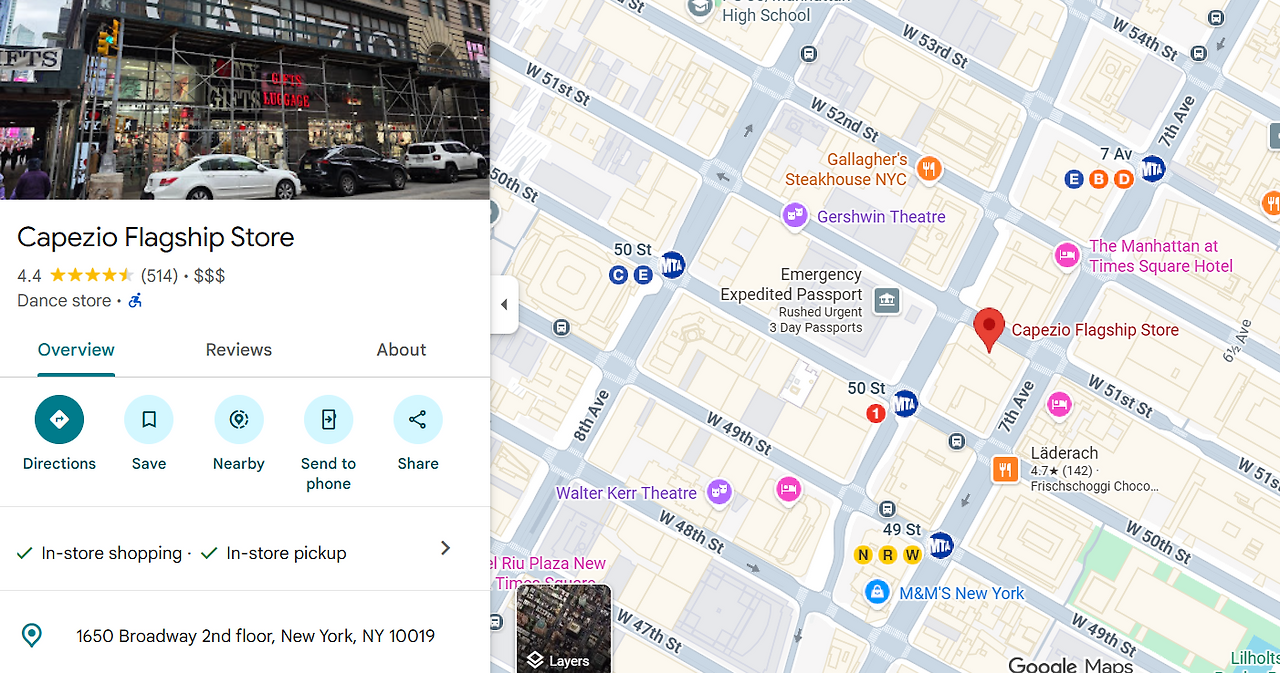Save this place with the bookmark icon
Viewport: 1280px width, 673px height.
149,420
